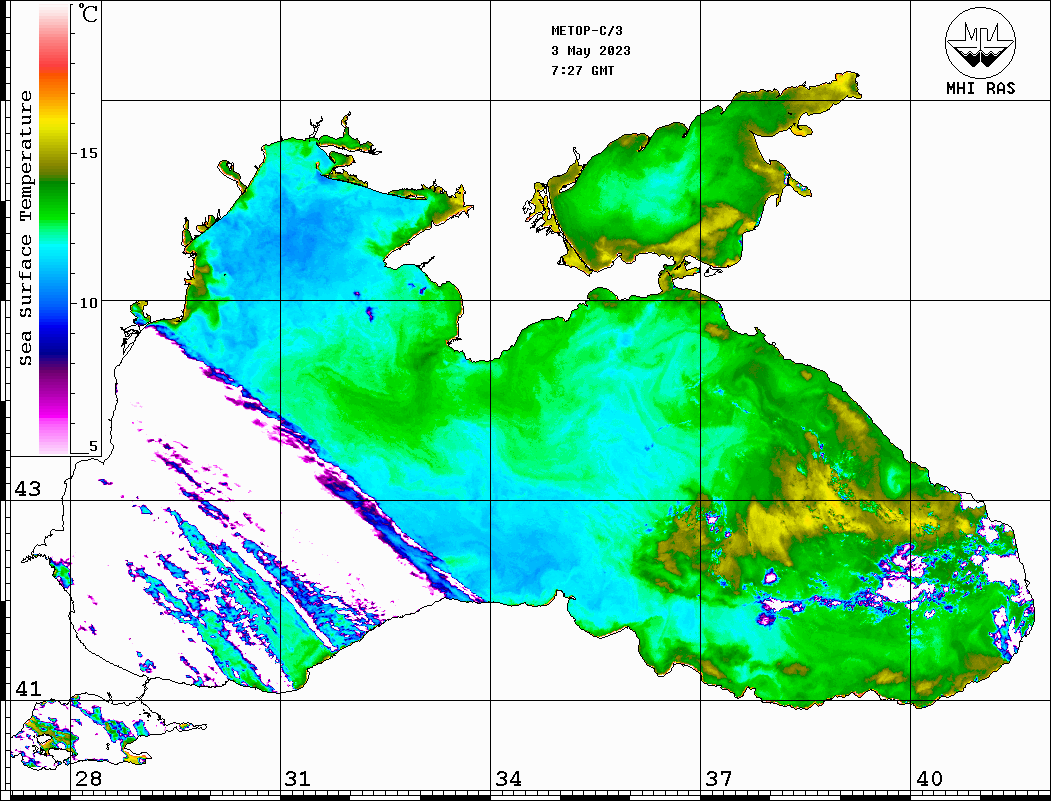Click the latitude label '41'
Image resolution: width=1051 pixels, height=801 pixels.
coord(28,689)
